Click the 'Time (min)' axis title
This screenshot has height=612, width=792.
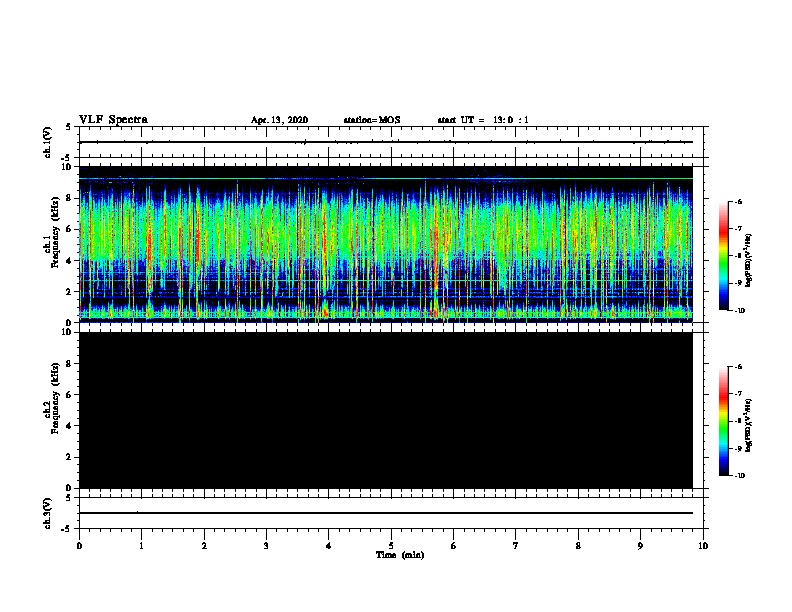pyautogui.click(x=400, y=555)
